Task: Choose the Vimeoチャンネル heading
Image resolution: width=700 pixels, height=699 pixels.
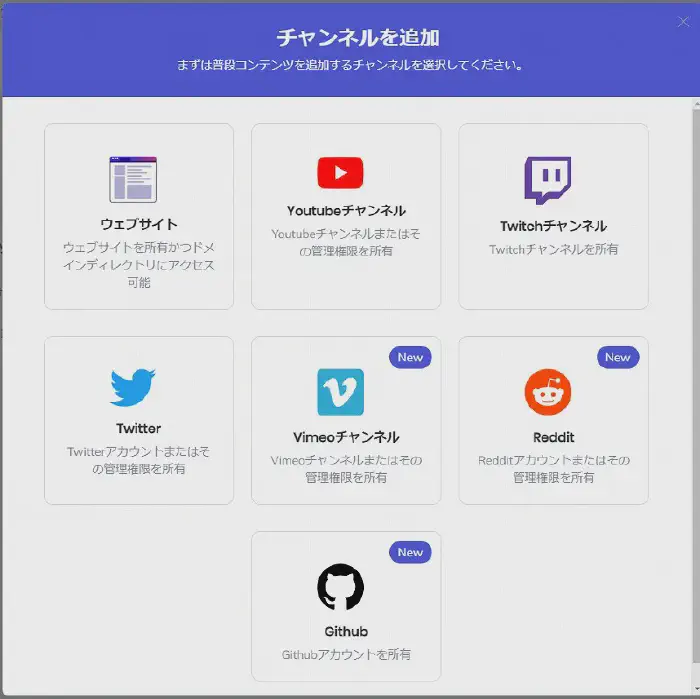Action: pyautogui.click(x=346, y=437)
